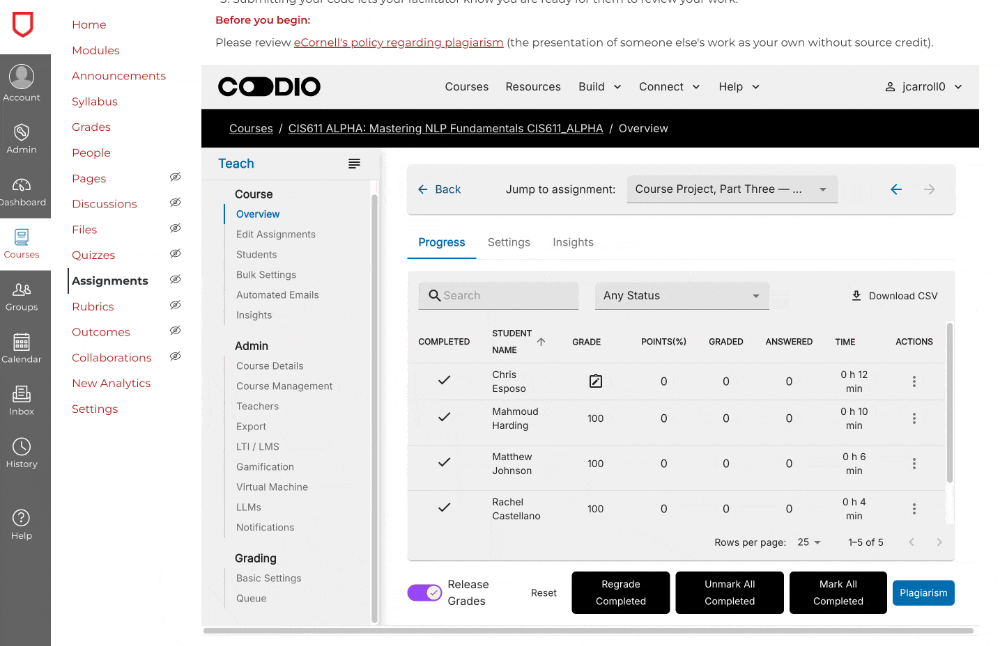
Task: Open the History clock icon
Action: click(22, 446)
